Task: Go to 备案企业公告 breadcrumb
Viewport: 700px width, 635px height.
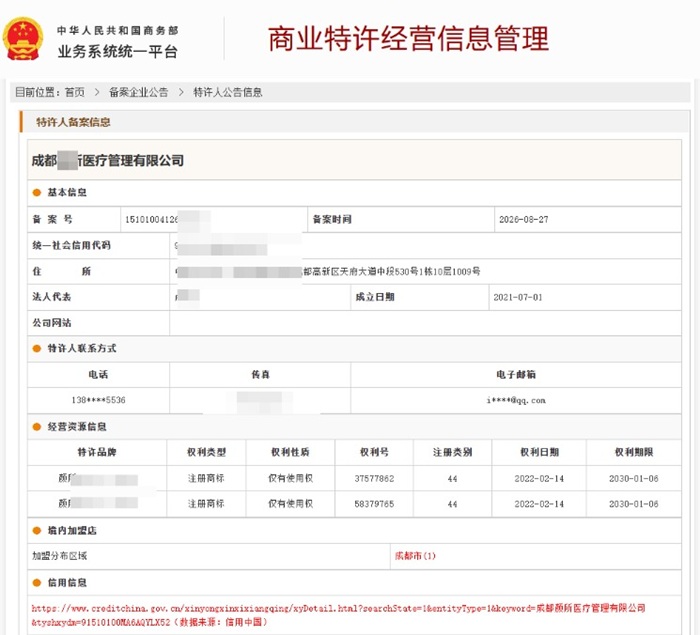Action: (x=139, y=92)
